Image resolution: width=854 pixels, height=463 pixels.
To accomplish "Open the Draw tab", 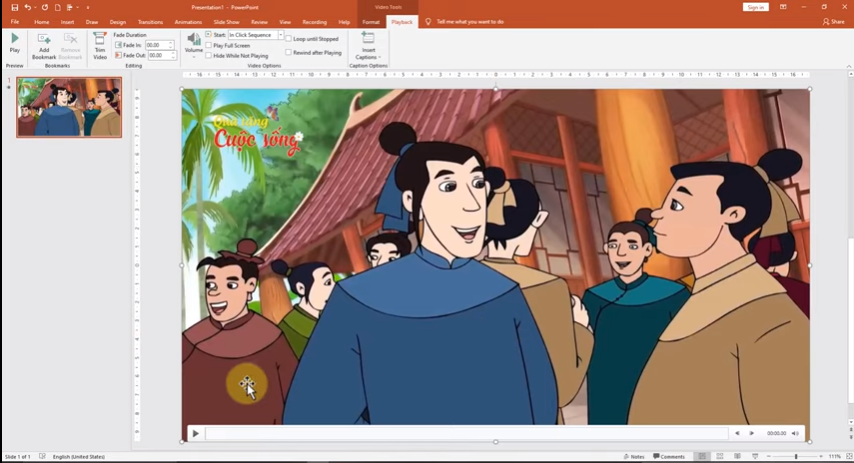I will (92, 22).
